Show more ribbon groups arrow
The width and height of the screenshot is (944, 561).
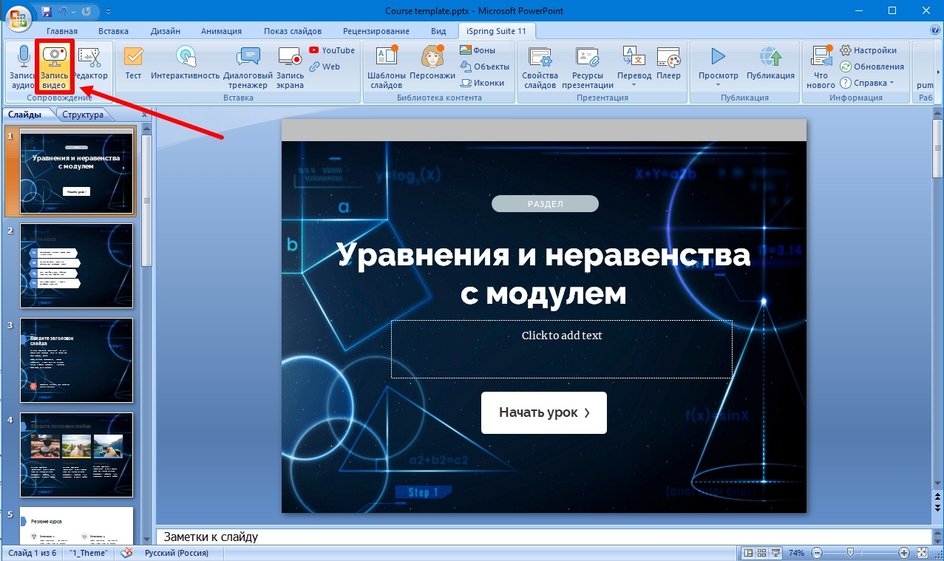pos(937,72)
